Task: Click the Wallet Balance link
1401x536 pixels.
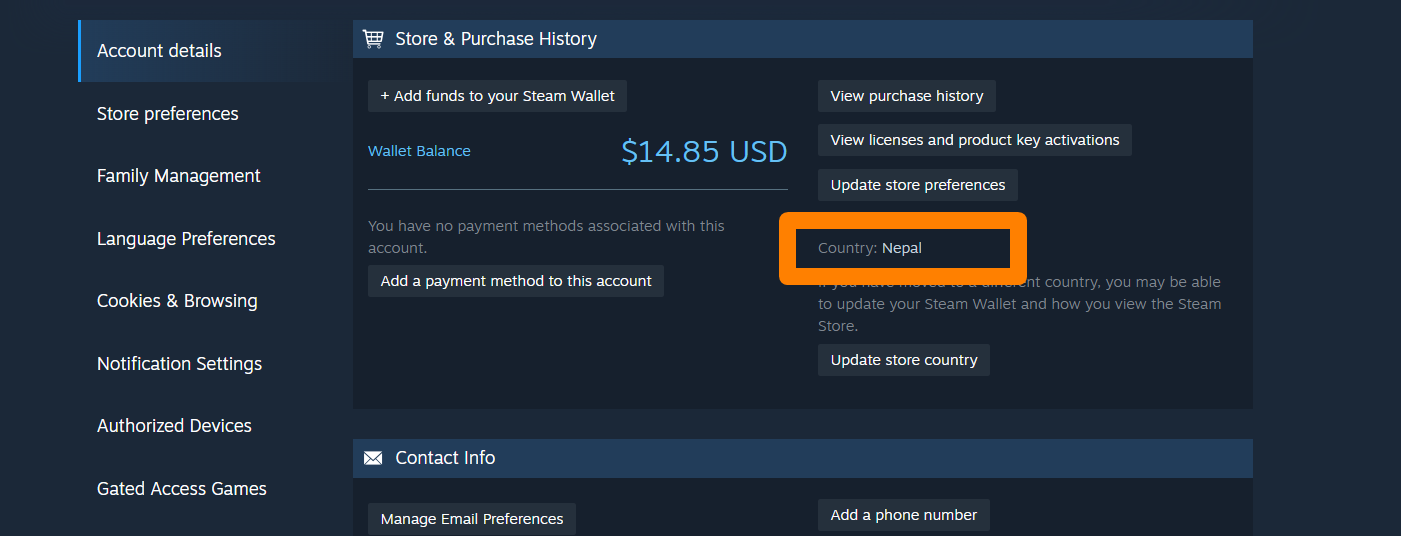Action: [419, 151]
